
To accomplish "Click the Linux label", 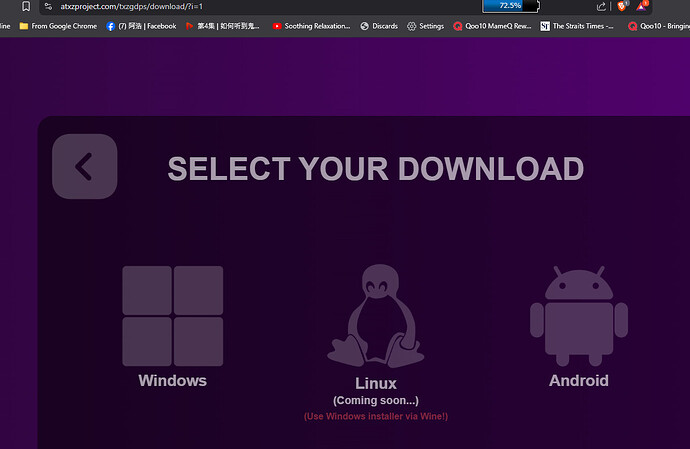I will click(376, 383).
